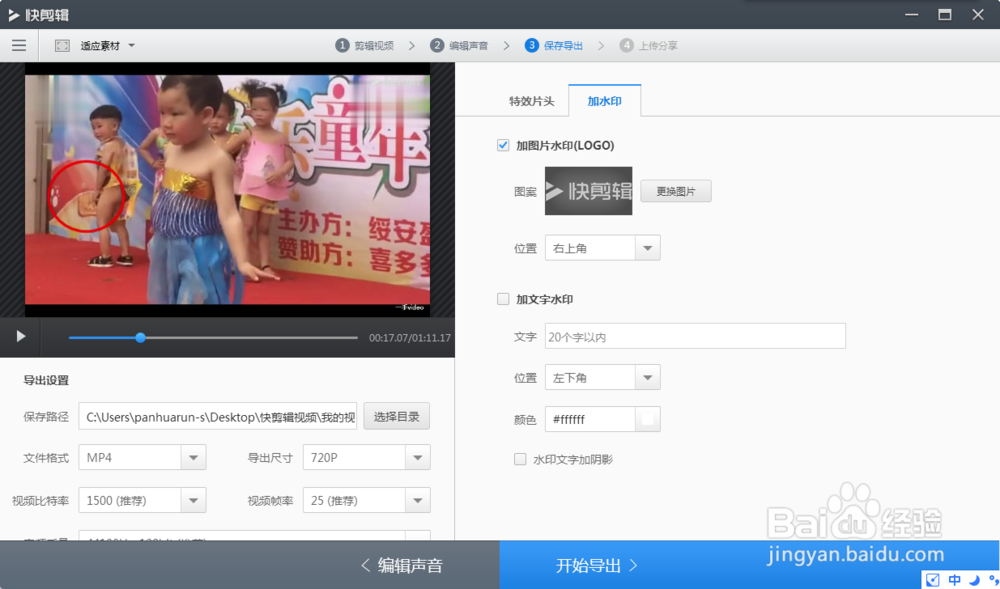
Task: Click the IME 中 language indicator
Action: 954,580
